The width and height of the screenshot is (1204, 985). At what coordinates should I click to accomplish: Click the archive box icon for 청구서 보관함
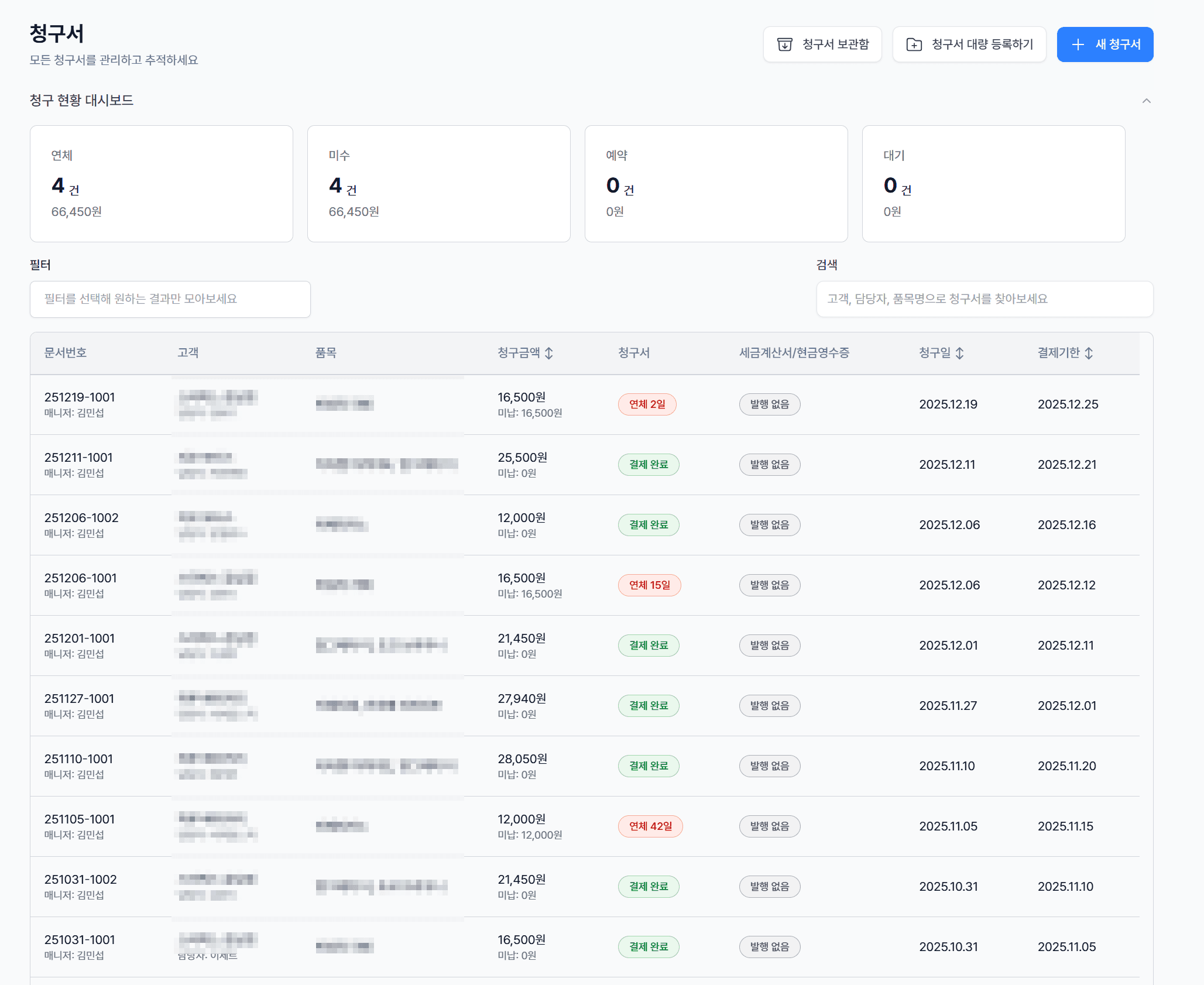coord(784,44)
